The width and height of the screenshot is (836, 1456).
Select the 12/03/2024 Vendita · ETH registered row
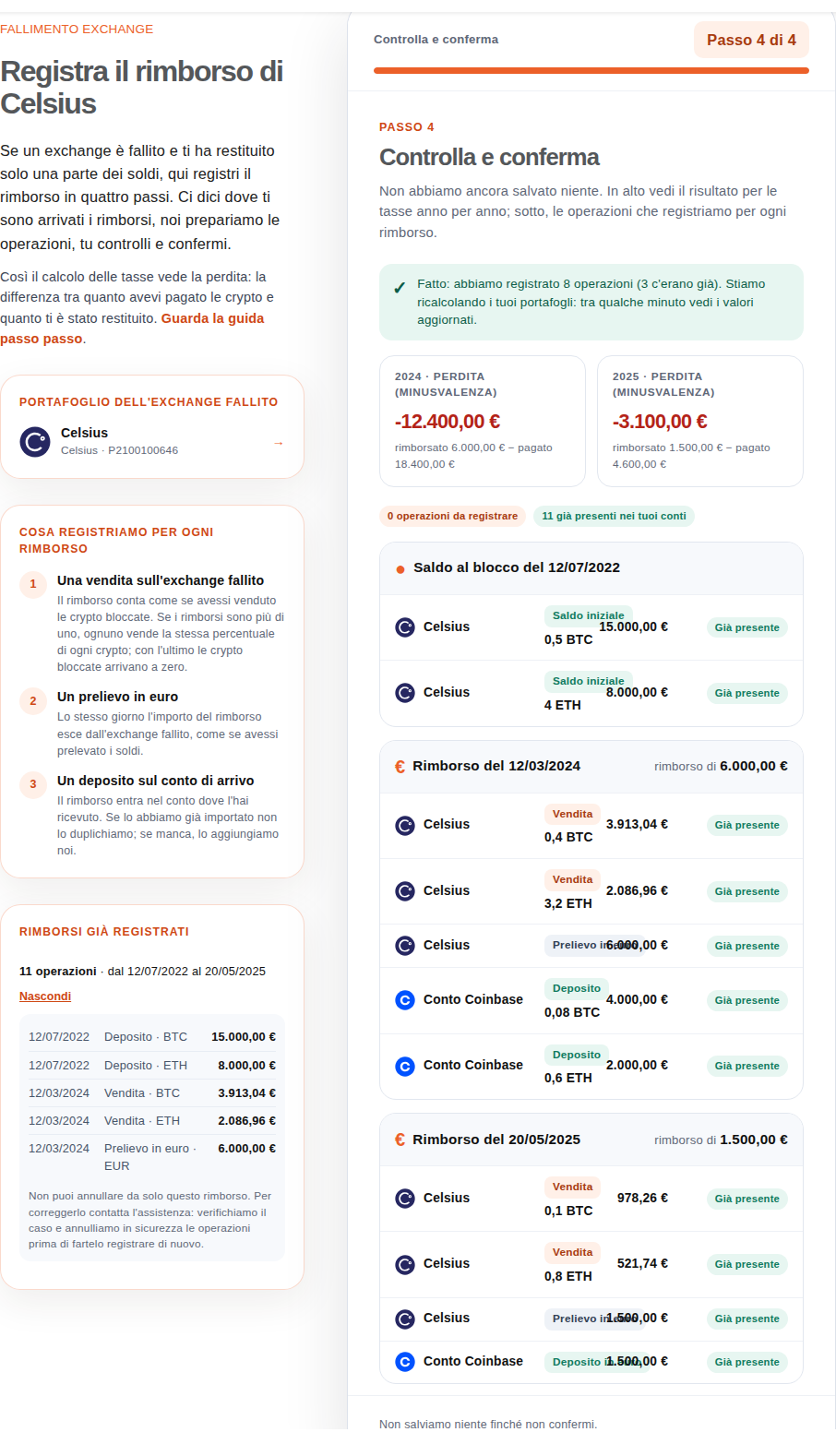[x=152, y=1121]
